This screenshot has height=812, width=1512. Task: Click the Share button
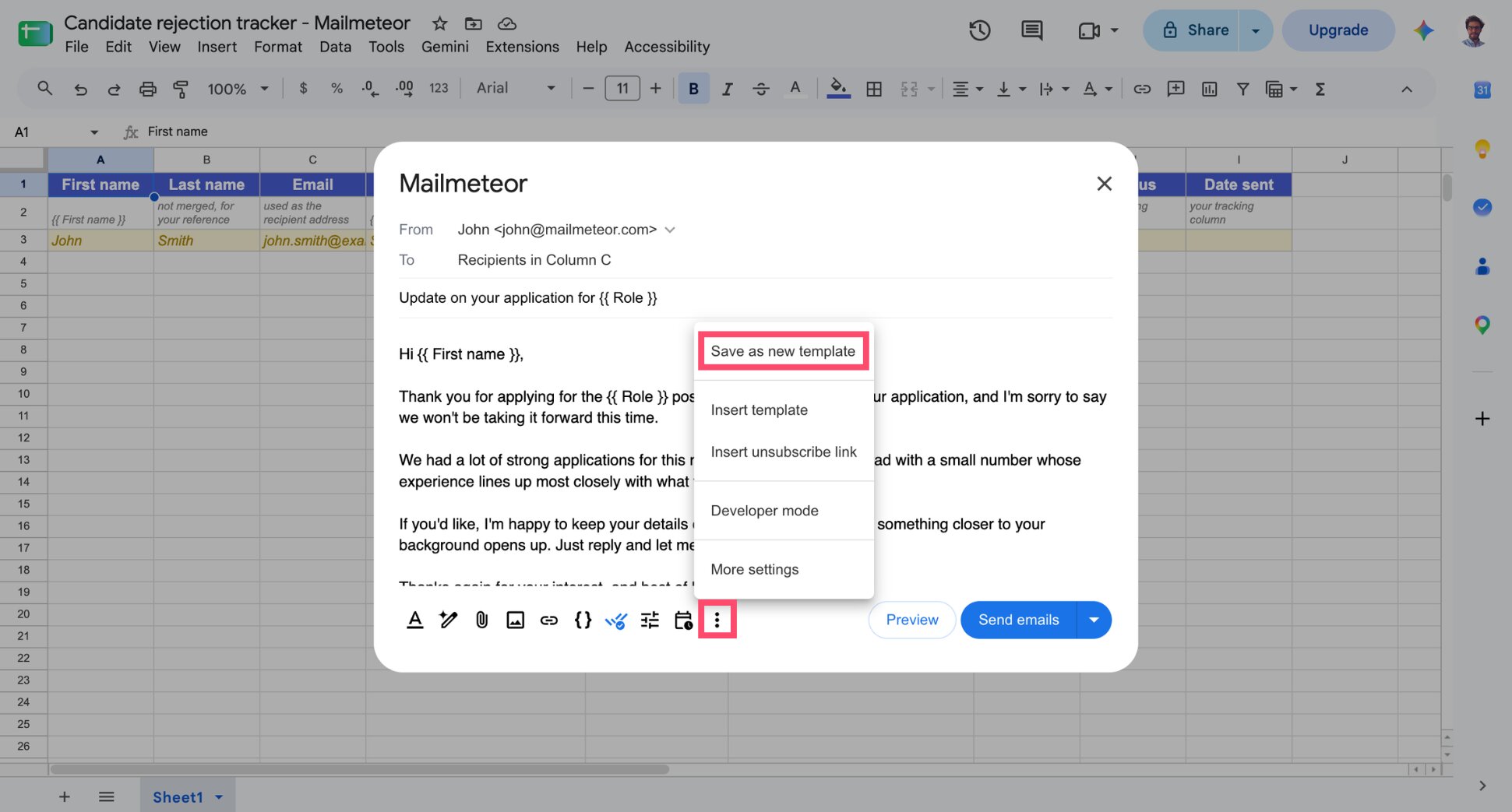tap(1191, 30)
